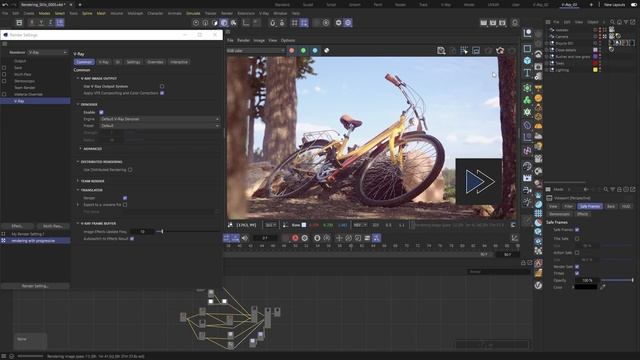Open the Filter tab in viewport attributes
The image size is (640, 360).
tap(569, 207)
